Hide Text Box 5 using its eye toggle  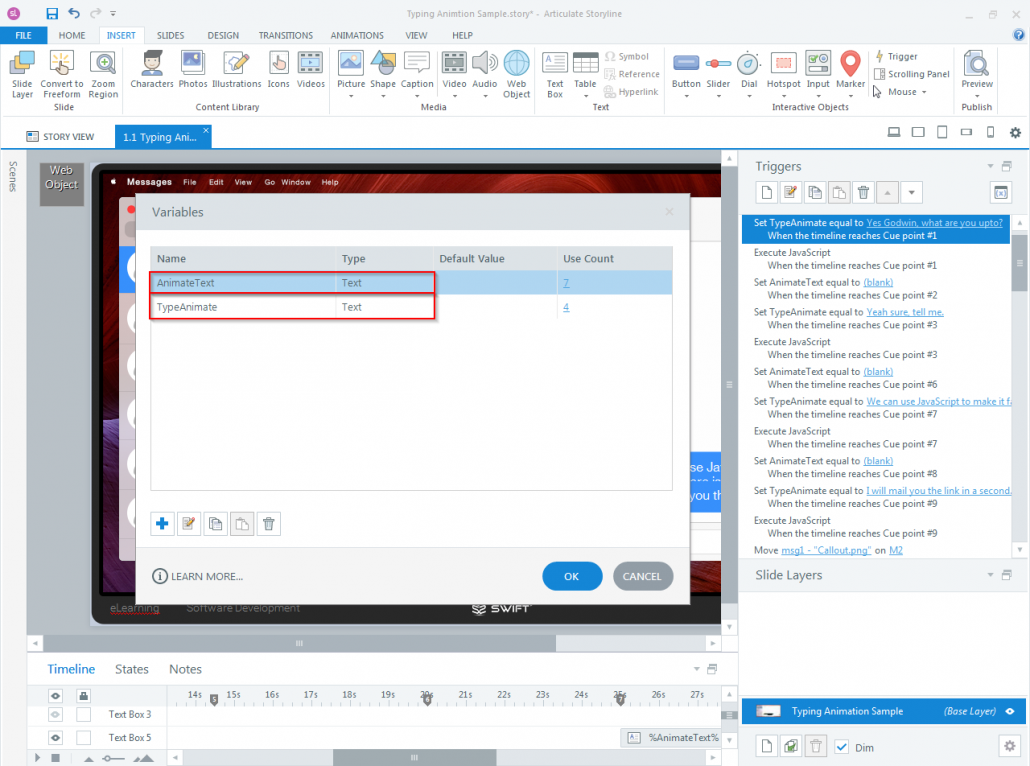pos(56,737)
